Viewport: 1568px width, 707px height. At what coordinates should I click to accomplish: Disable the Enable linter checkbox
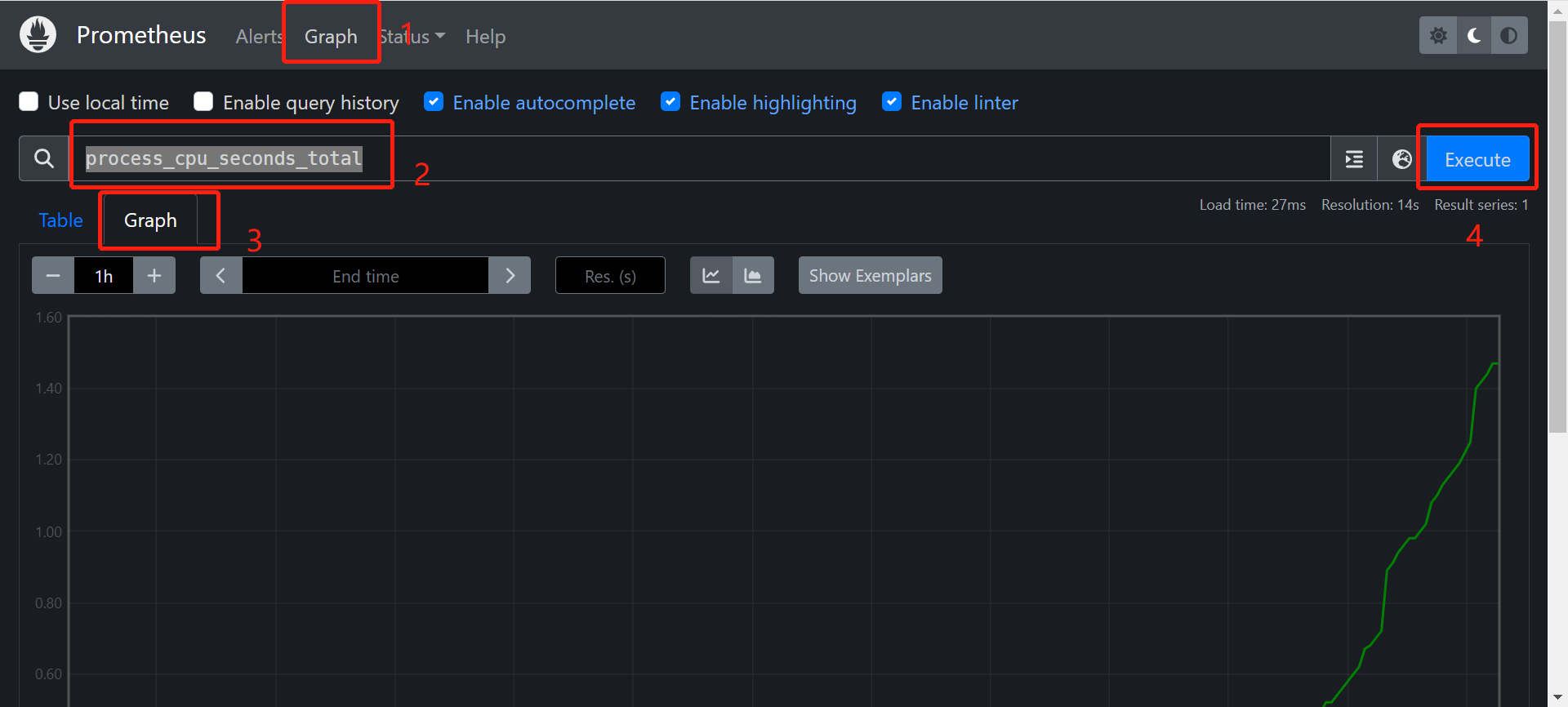[x=892, y=102]
